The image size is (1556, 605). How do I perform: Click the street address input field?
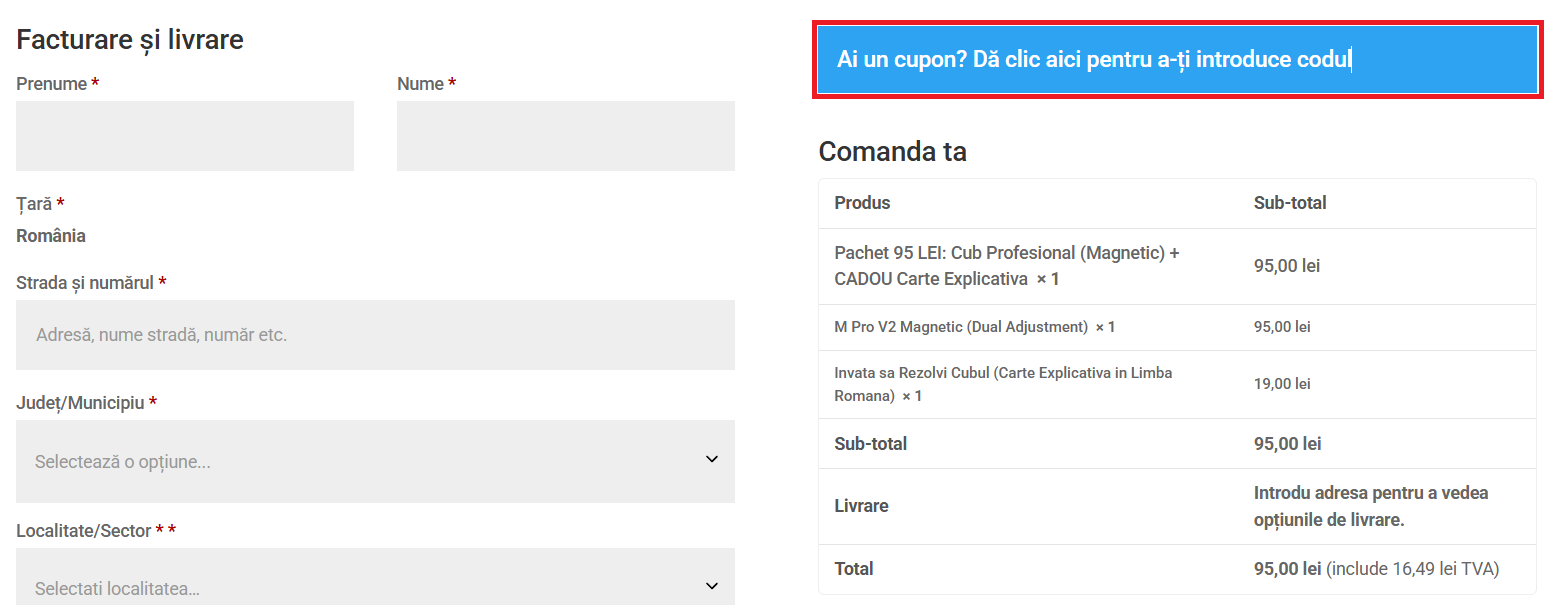[x=375, y=334]
